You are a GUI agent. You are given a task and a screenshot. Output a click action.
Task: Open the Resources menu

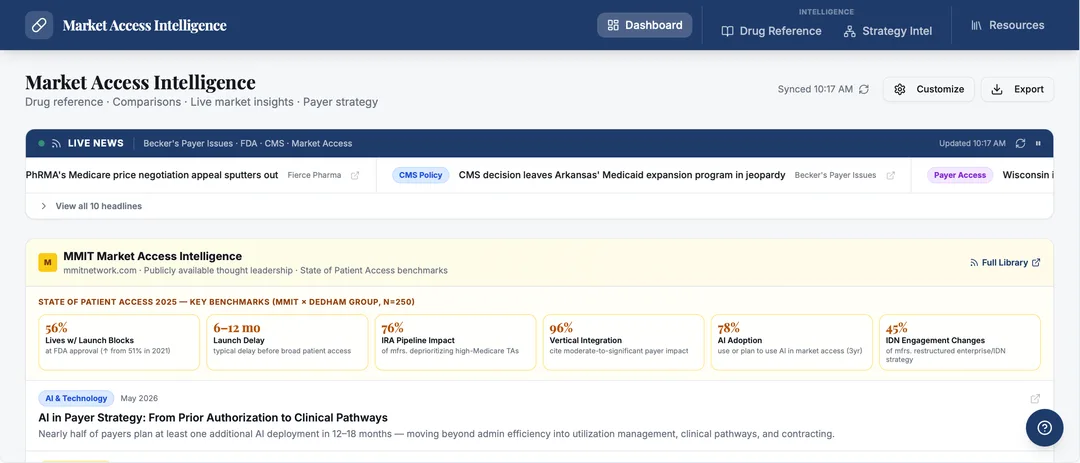(x=1008, y=25)
